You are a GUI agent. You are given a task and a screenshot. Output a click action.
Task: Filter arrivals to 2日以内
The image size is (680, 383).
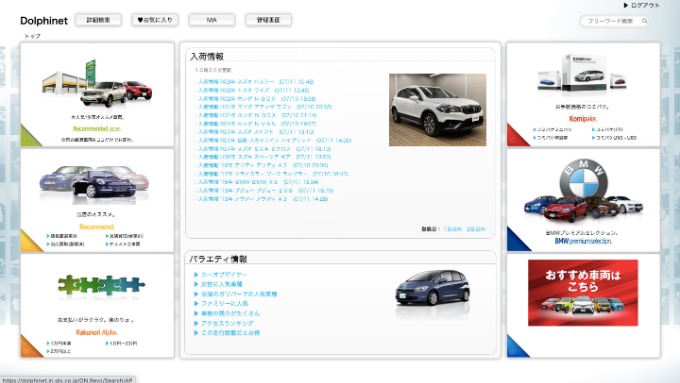pyautogui.click(x=476, y=229)
